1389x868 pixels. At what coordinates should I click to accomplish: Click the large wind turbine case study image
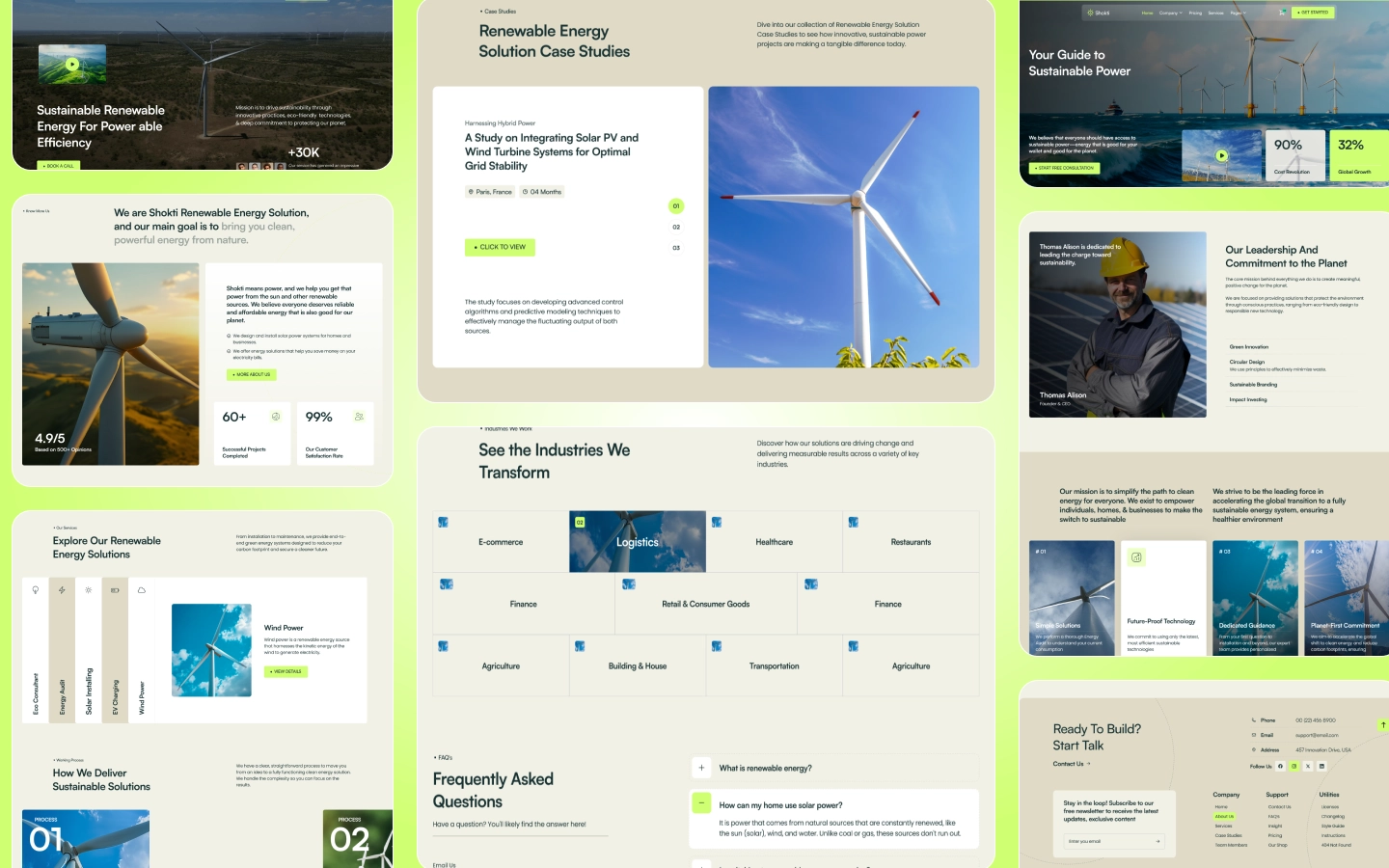pos(844,227)
